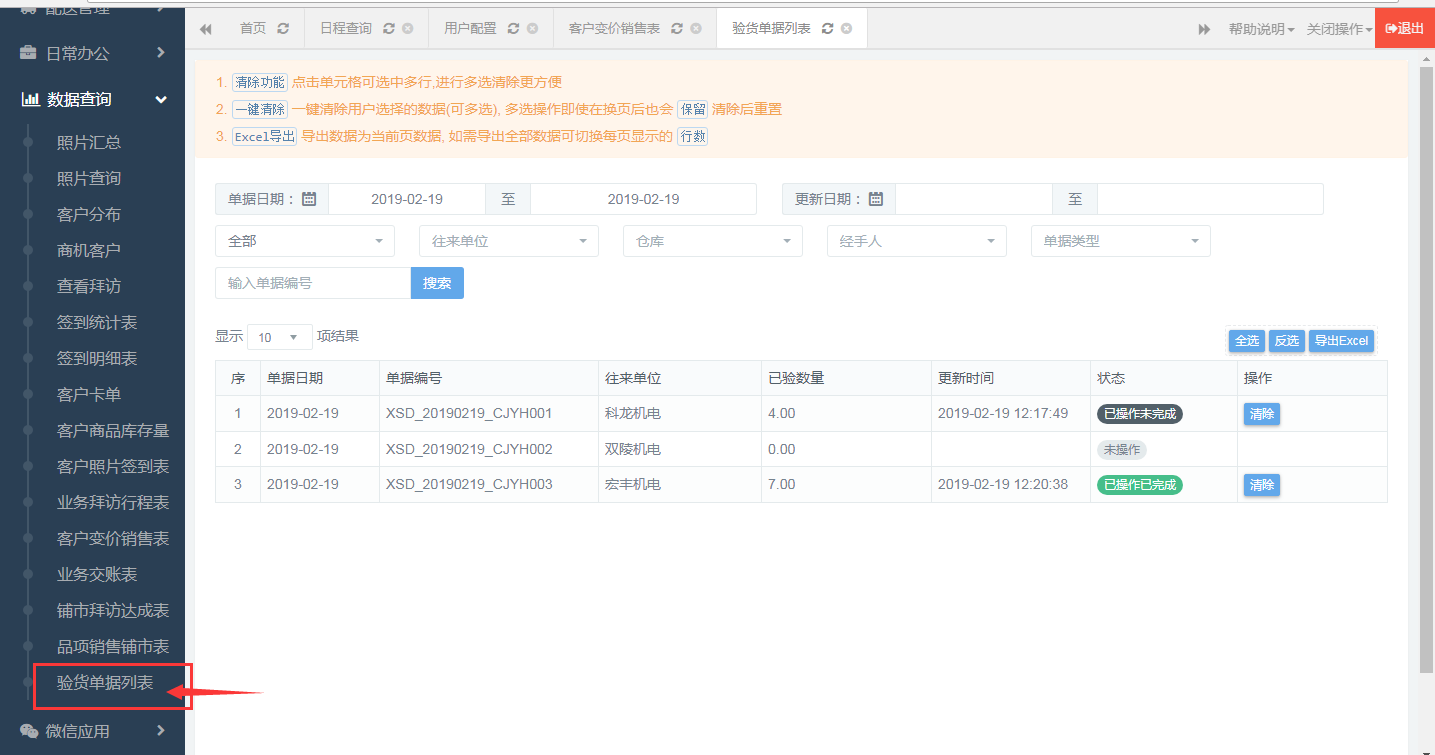This screenshot has width=1435, height=755.
Task: Open 商机客户 in the sidebar
Action: click(x=89, y=250)
